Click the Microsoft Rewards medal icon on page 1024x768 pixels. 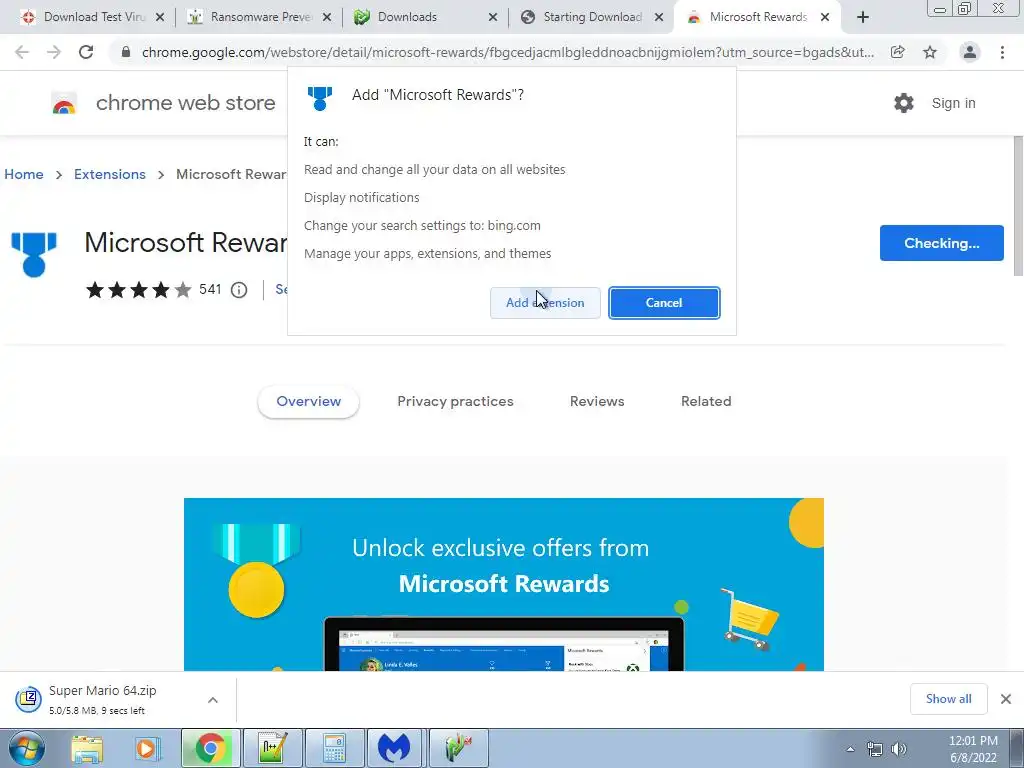pos(34,255)
